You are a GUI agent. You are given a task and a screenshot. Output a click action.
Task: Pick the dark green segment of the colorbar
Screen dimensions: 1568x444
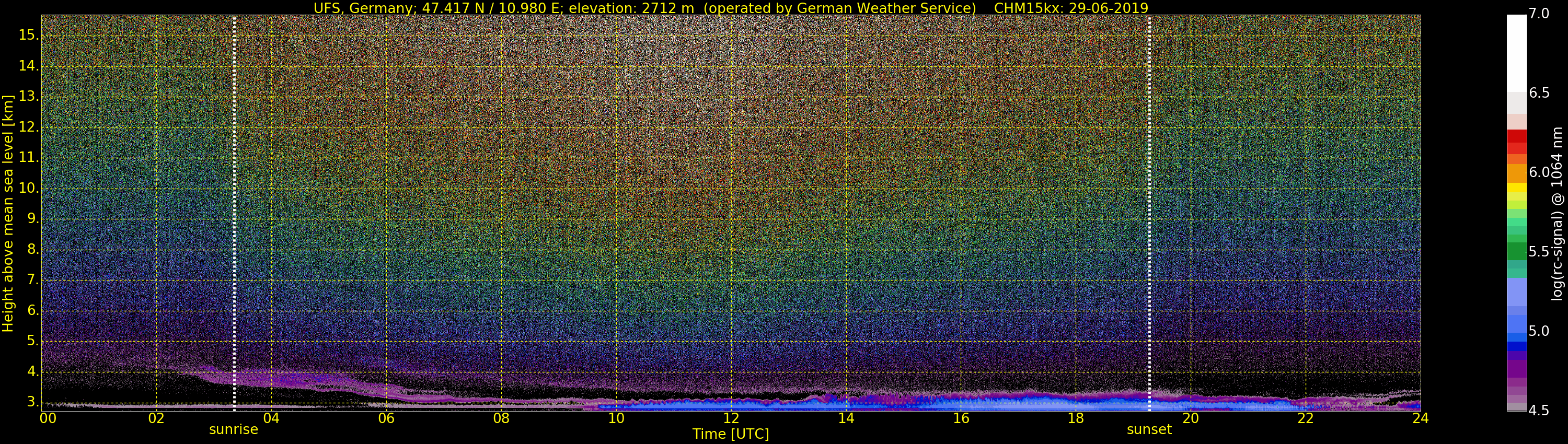click(x=1517, y=251)
